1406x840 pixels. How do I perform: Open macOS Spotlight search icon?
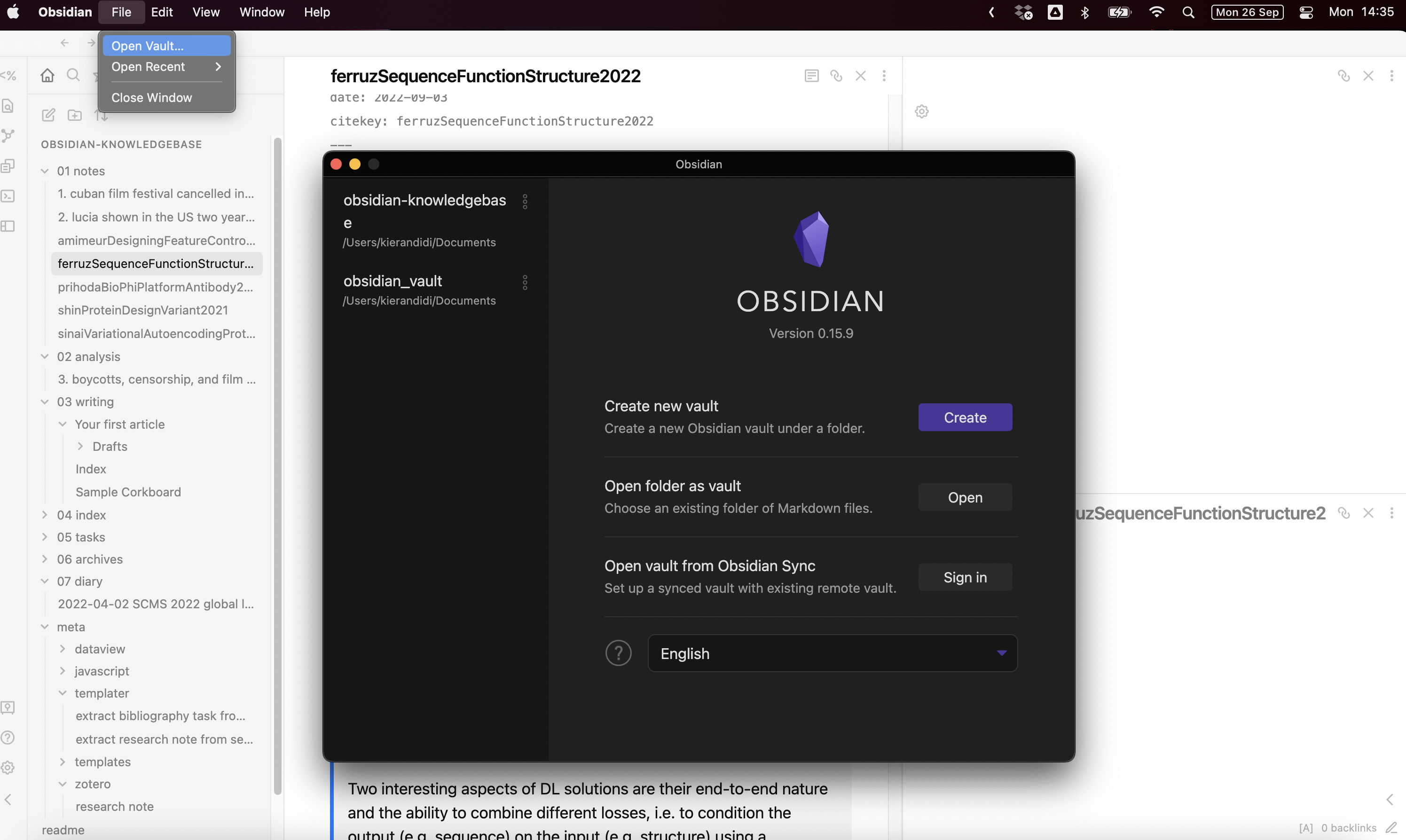(x=1189, y=12)
